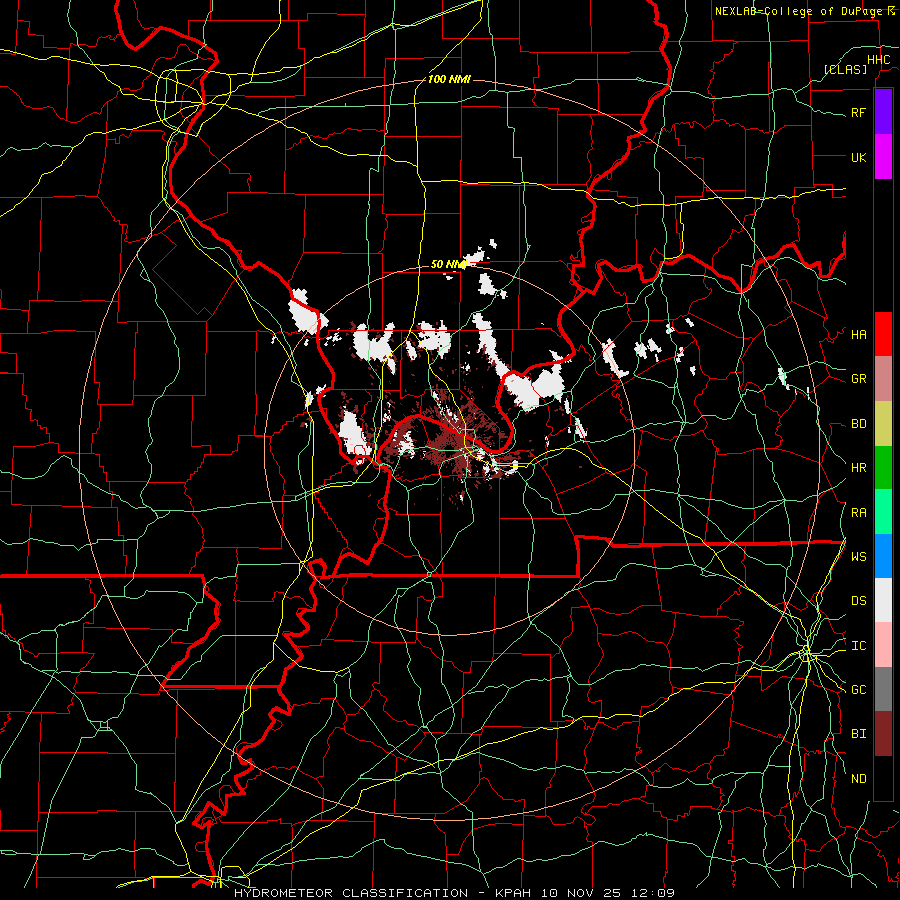Click the Hydrometeor Classification KPAH timestamp caption
The image size is (900, 900).
[454, 893]
